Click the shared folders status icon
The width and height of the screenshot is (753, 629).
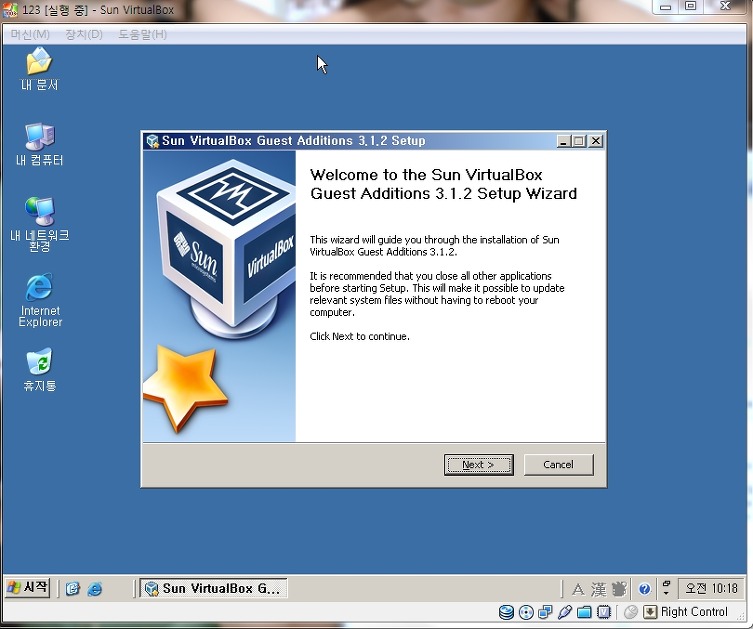point(584,612)
